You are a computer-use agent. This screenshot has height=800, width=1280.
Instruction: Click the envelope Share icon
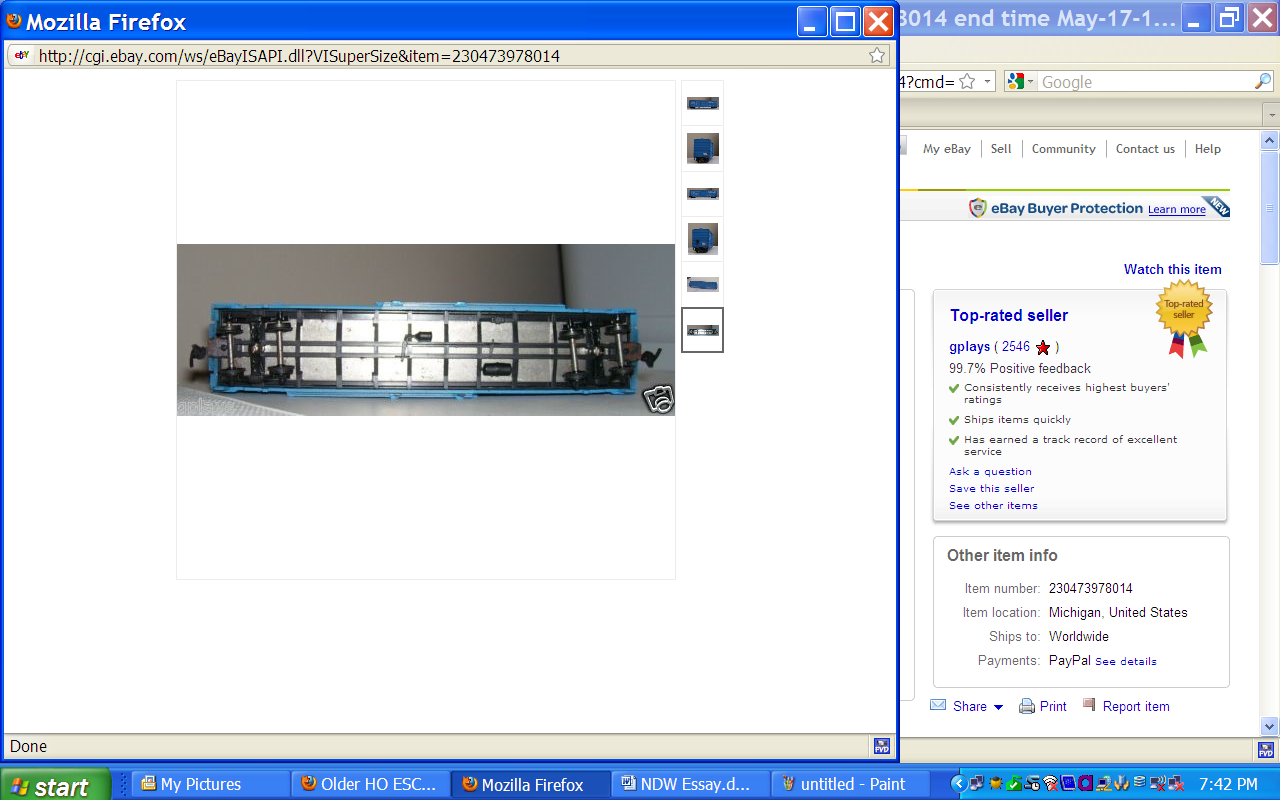pos(938,705)
